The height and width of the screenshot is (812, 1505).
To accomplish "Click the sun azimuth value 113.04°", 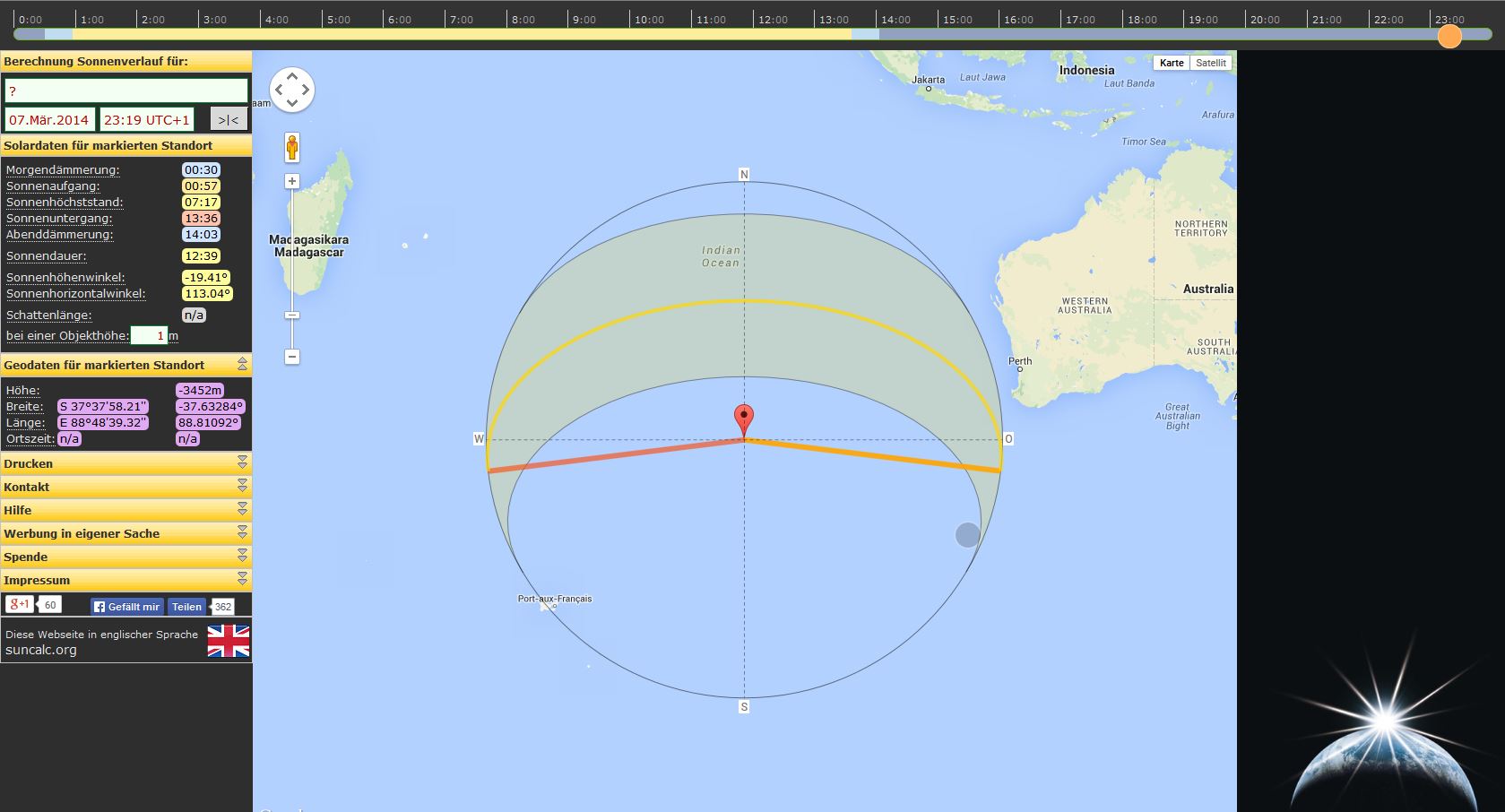I will click(x=207, y=293).
